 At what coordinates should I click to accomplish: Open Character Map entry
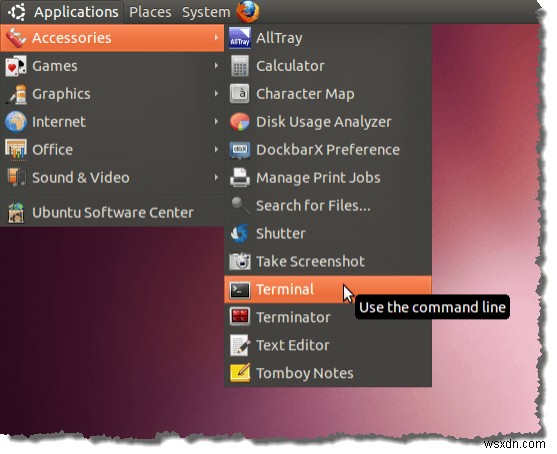tap(328, 94)
